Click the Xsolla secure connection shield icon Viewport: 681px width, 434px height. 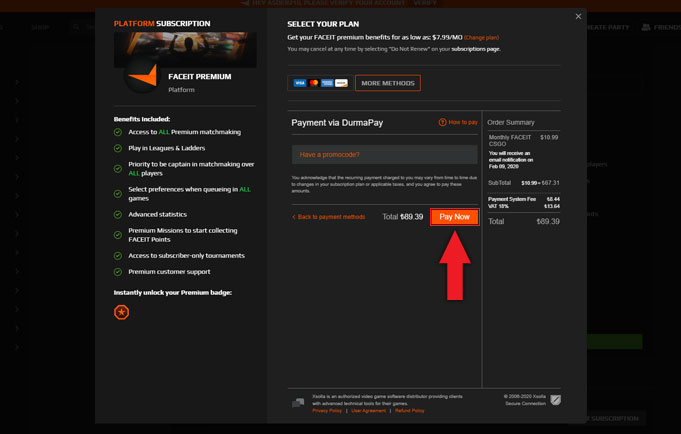556,401
